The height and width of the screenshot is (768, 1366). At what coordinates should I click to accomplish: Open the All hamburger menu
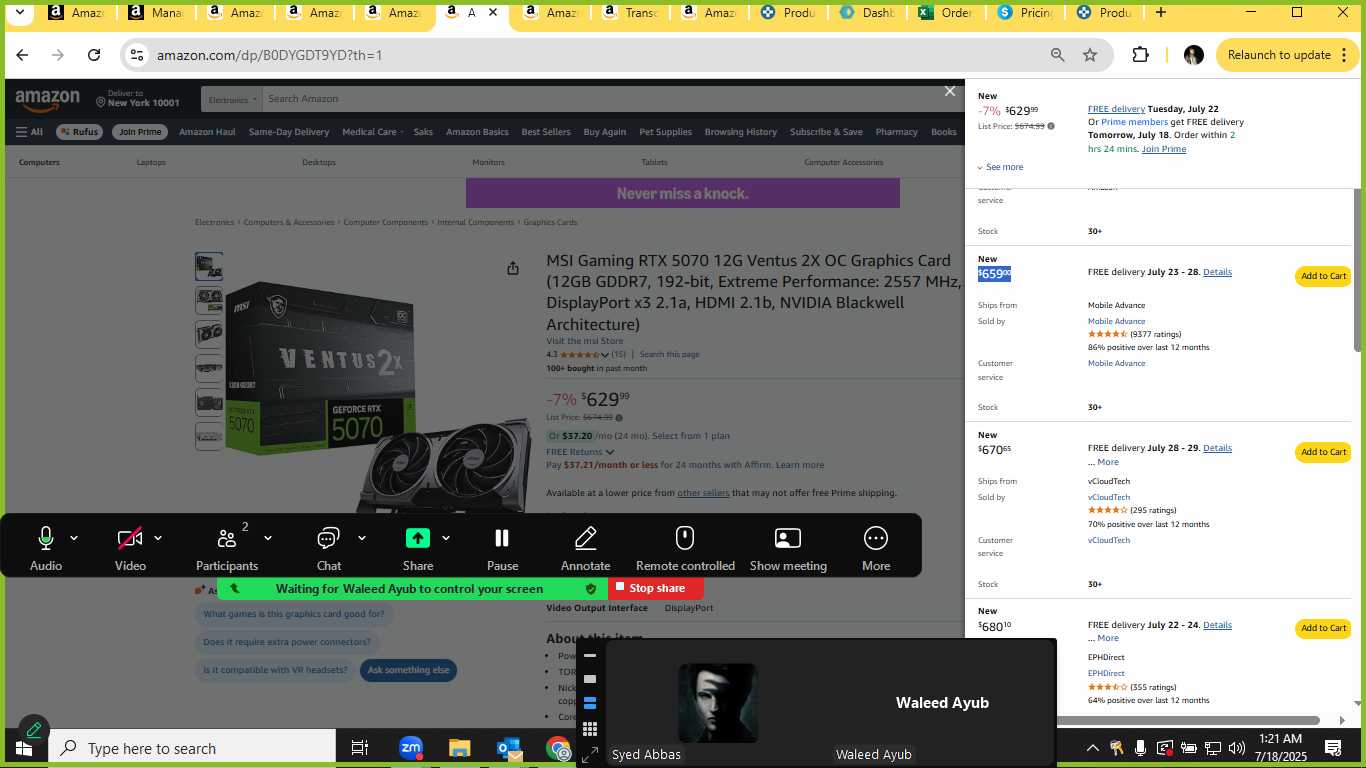[29, 132]
